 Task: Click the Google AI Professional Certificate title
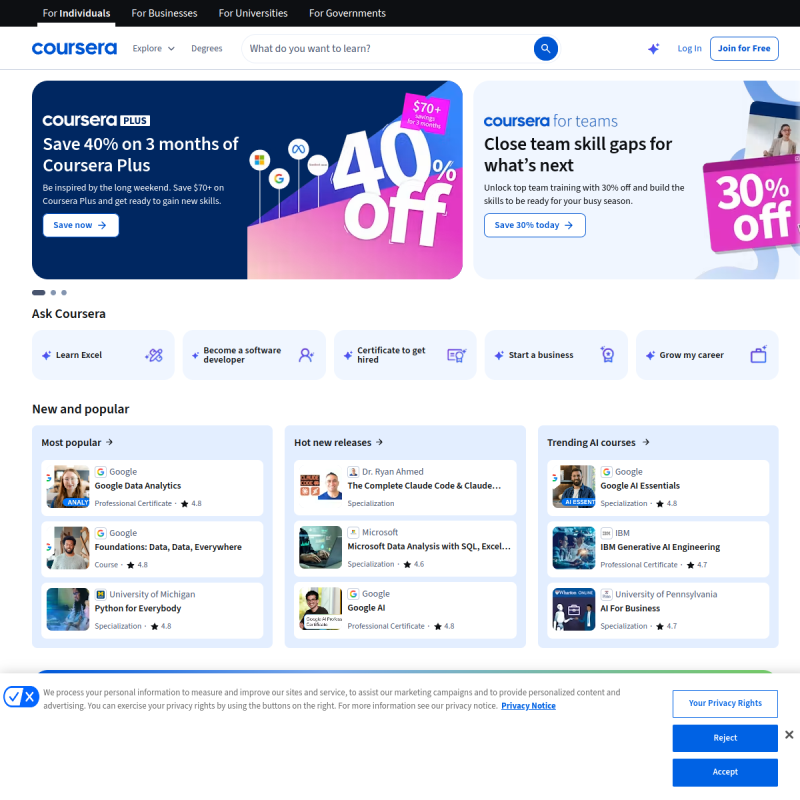[366, 608]
